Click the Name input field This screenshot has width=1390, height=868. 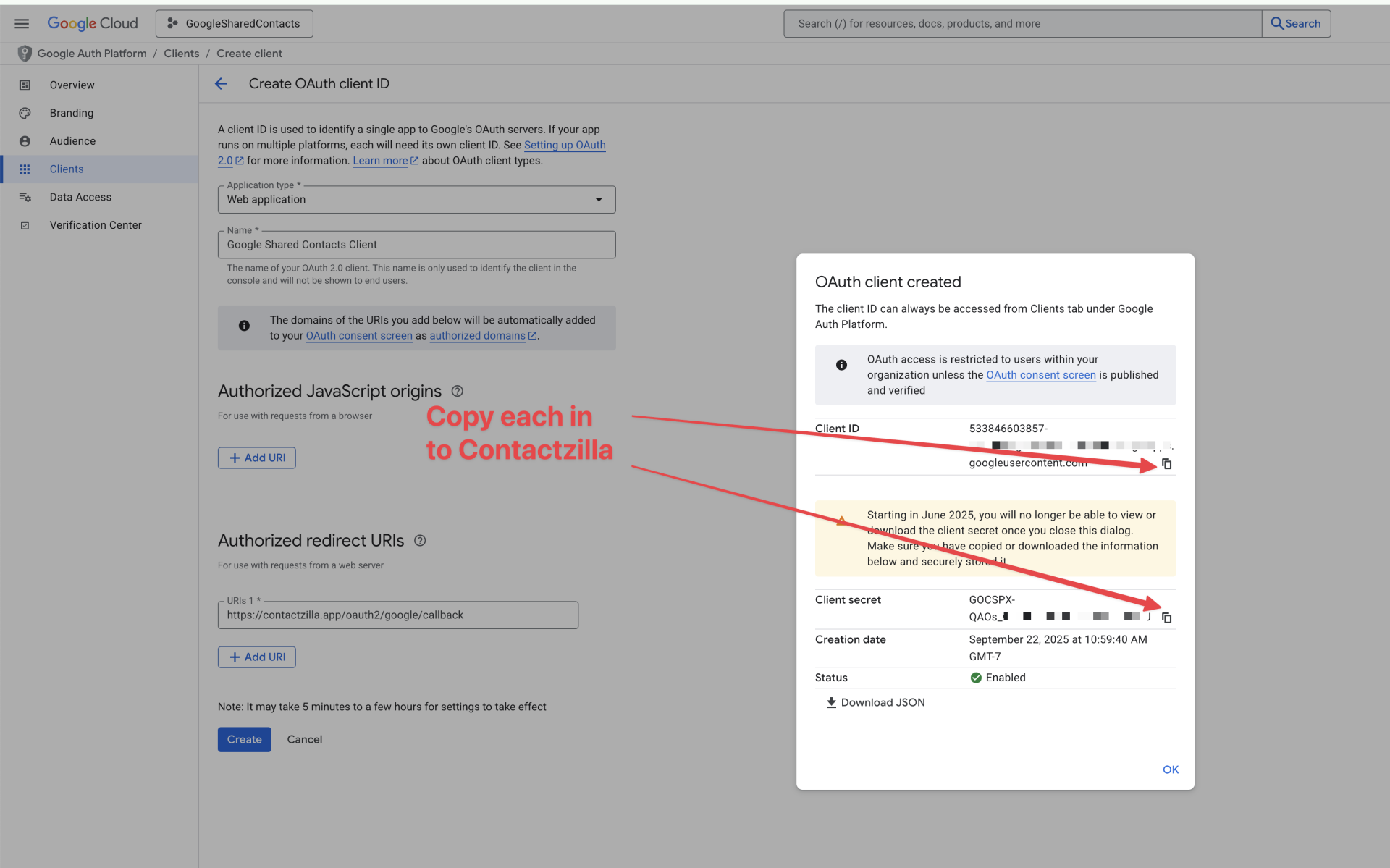pos(416,245)
